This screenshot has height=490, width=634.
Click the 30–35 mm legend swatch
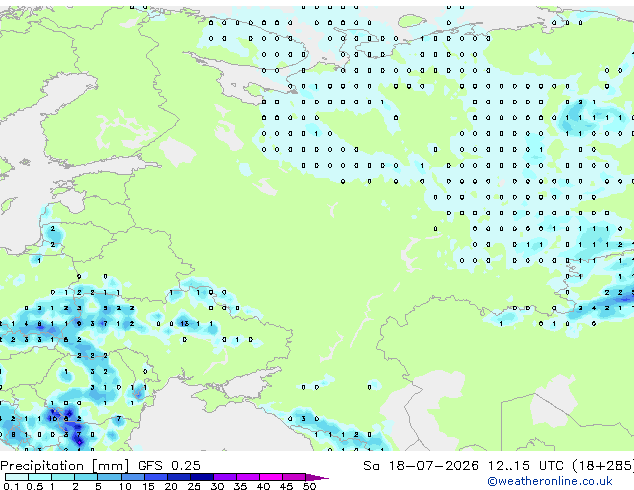[225, 477]
